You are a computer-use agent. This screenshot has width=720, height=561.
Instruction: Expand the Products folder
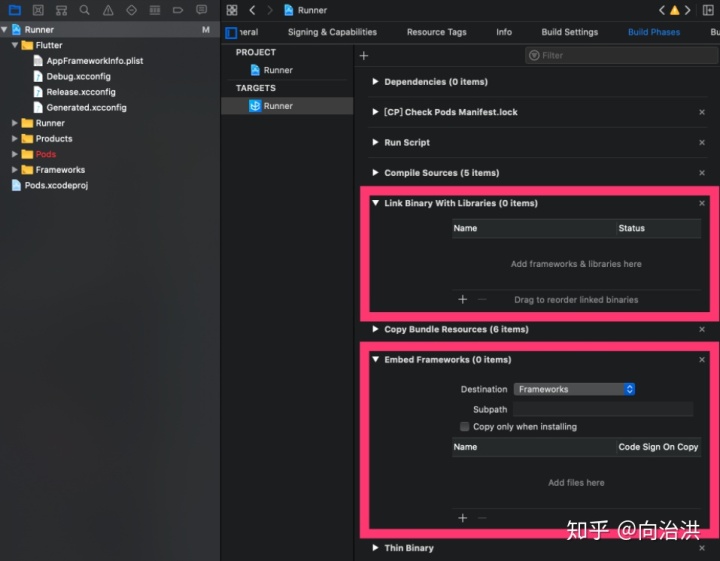[x=15, y=139]
